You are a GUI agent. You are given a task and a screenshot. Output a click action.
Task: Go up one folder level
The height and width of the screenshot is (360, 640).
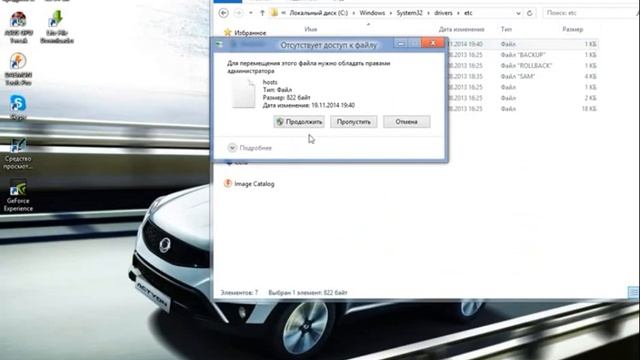[262, 13]
